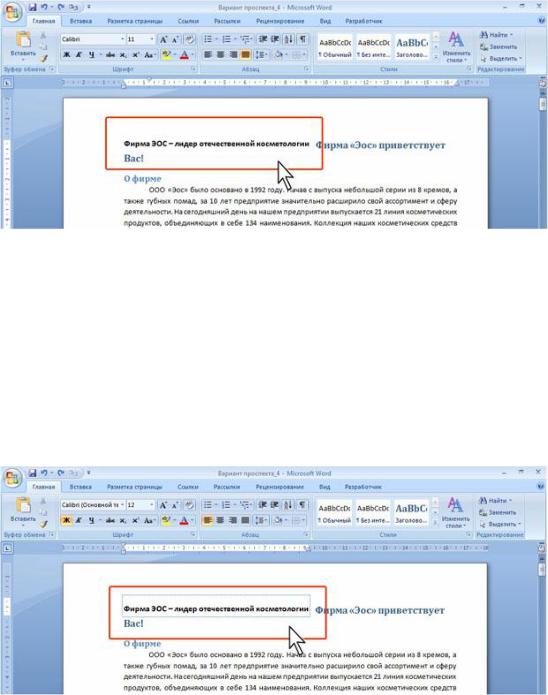
Task: Click the text box Фирма ЭОС in the lower document
Action: coord(216,605)
